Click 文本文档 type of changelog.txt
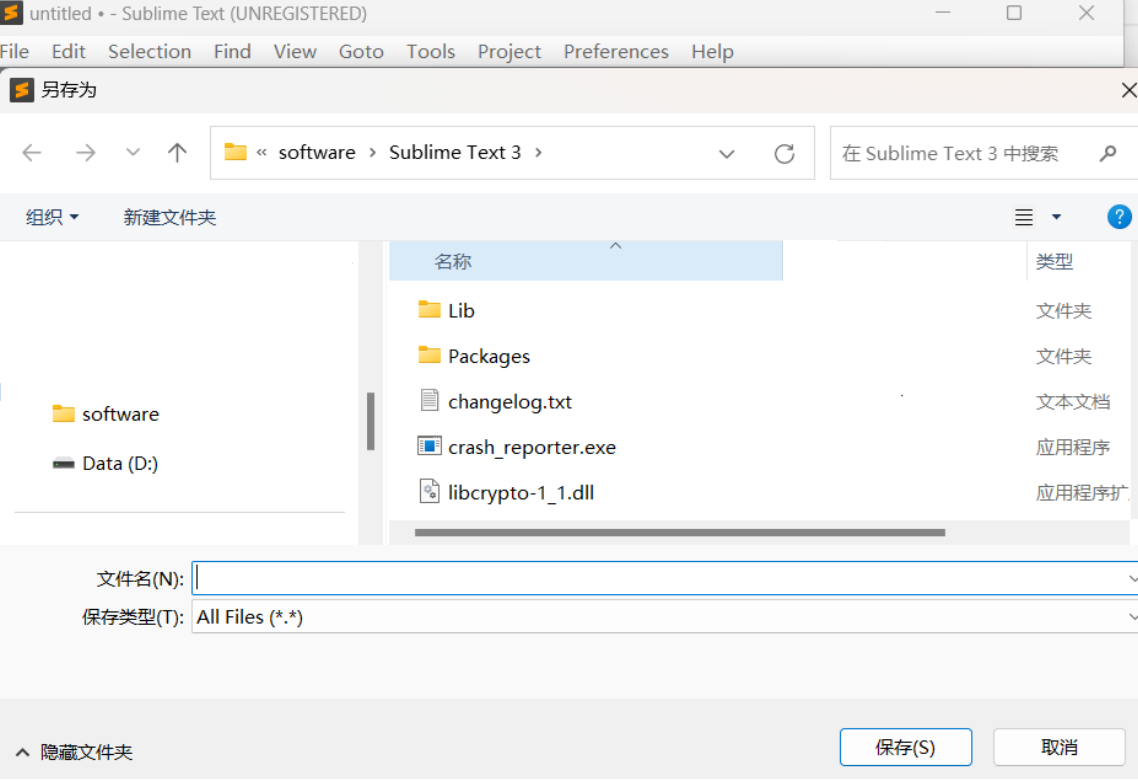 [x=1073, y=401]
